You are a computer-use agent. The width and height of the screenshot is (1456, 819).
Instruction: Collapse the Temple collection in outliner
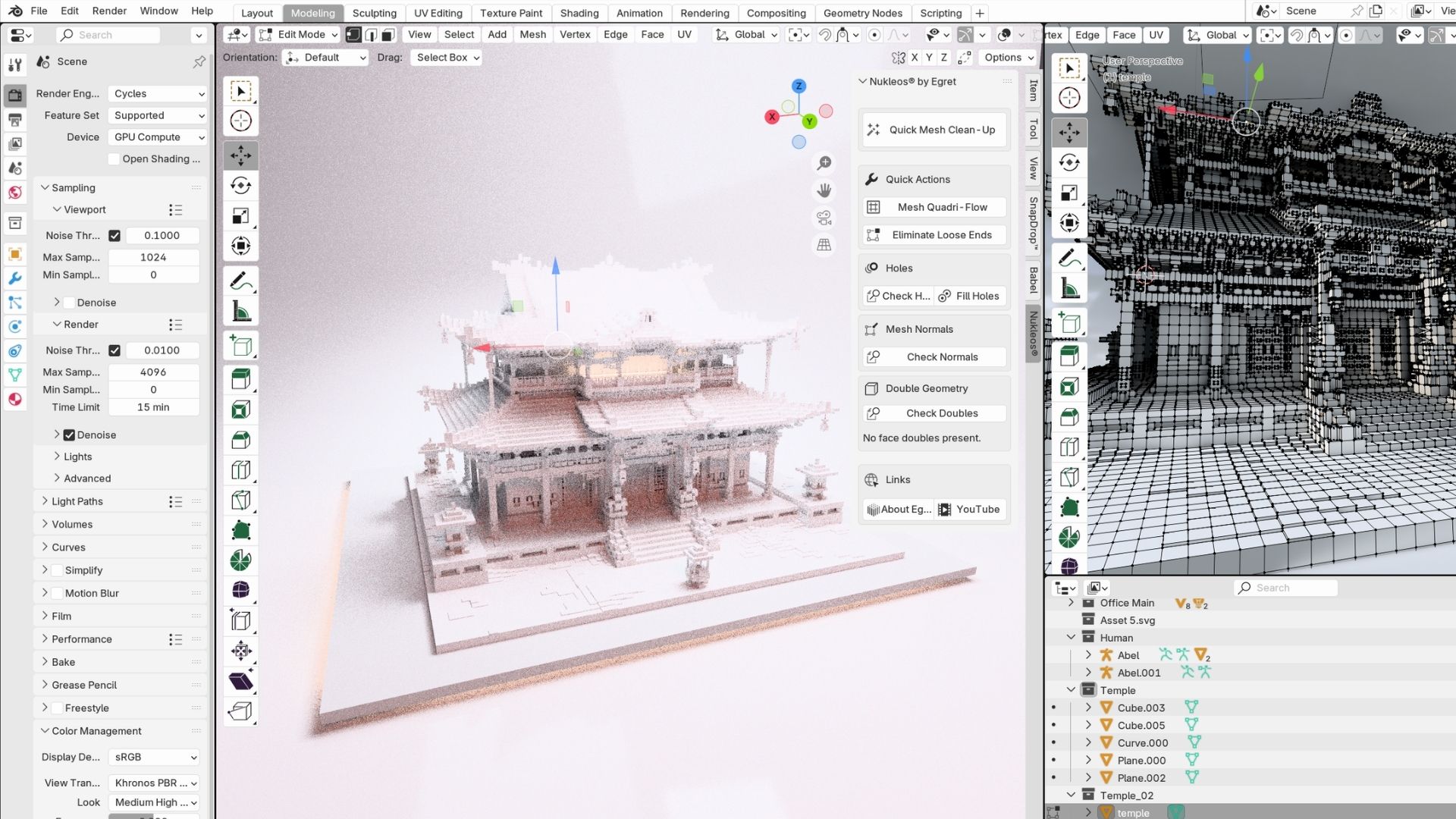click(1071, 690)
